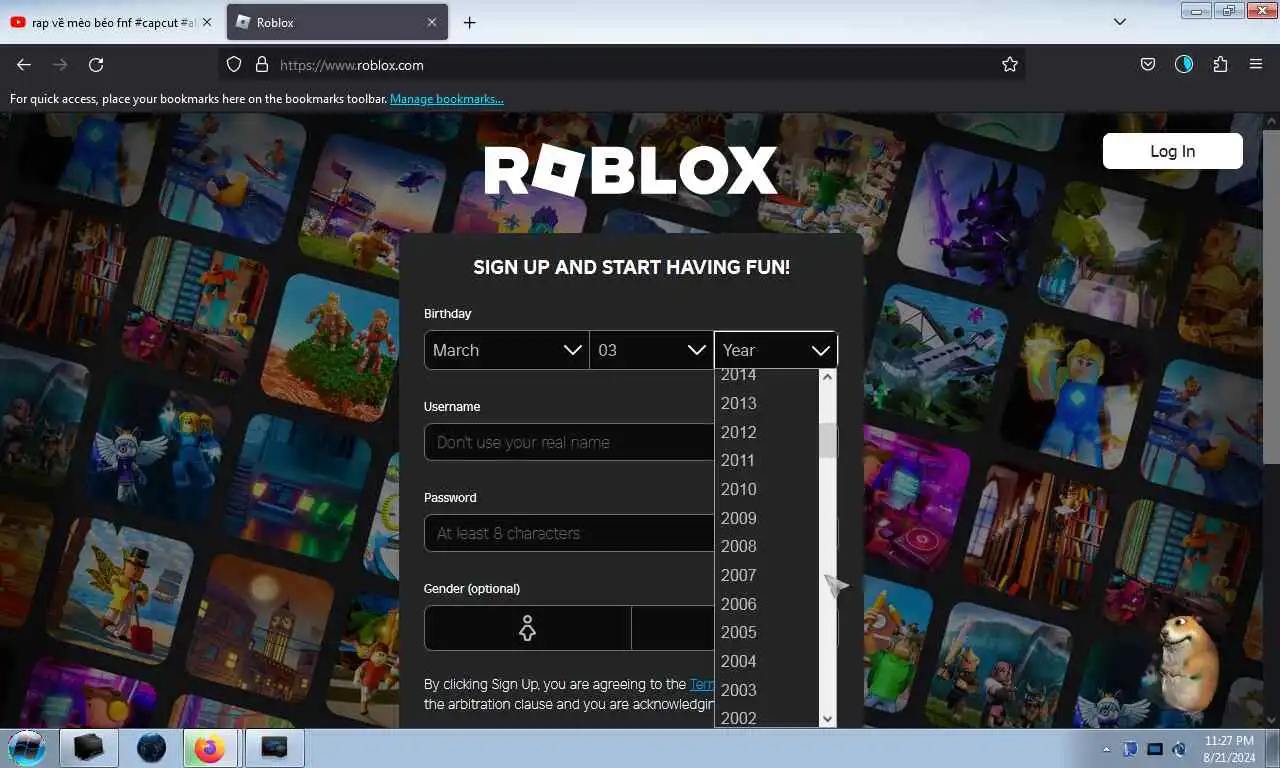Select the Roblox tab
The height and width of the screenshot is (768, 1280).
[335, 22]
